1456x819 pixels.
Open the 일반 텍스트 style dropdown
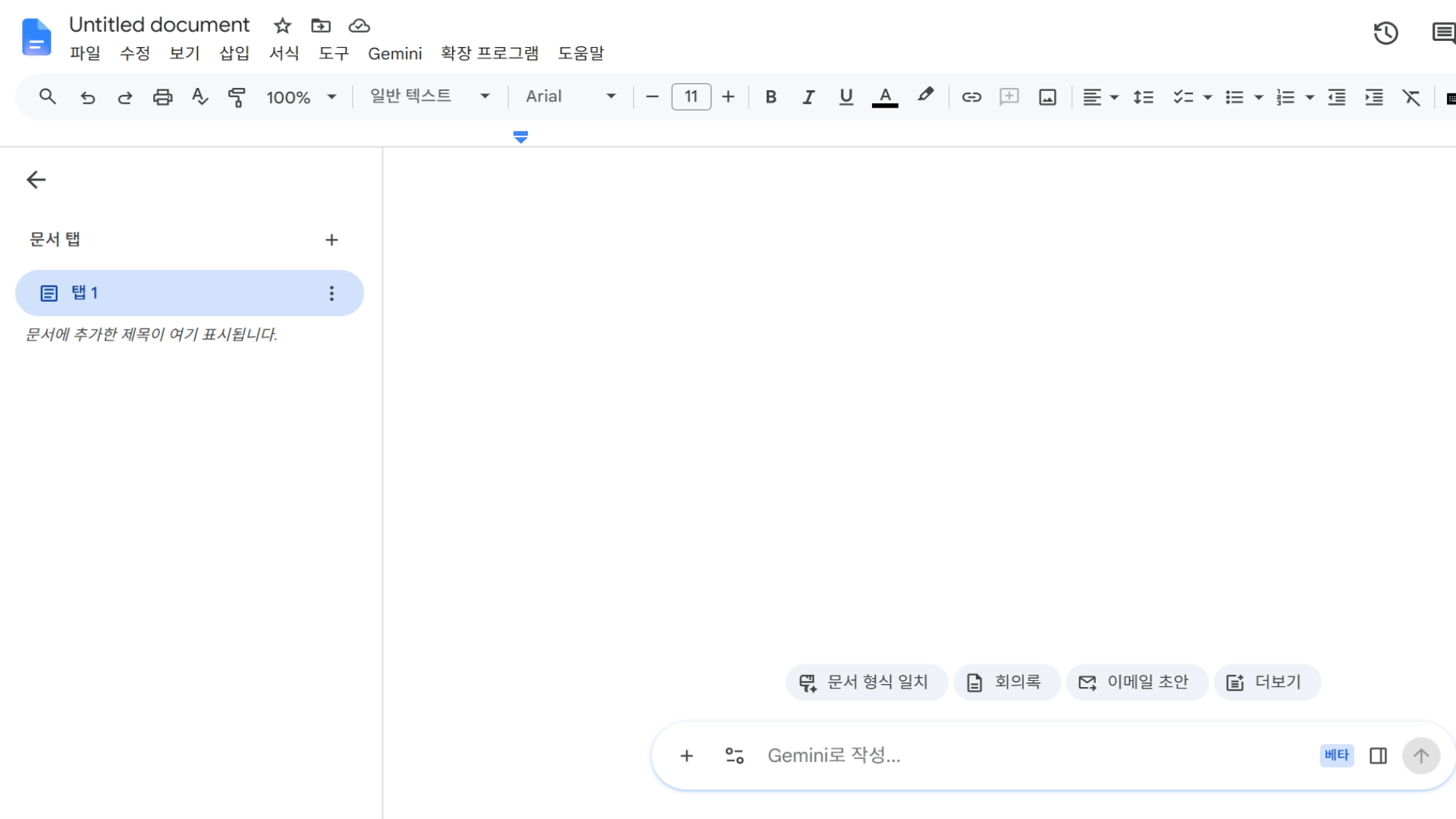coord(430,96)
